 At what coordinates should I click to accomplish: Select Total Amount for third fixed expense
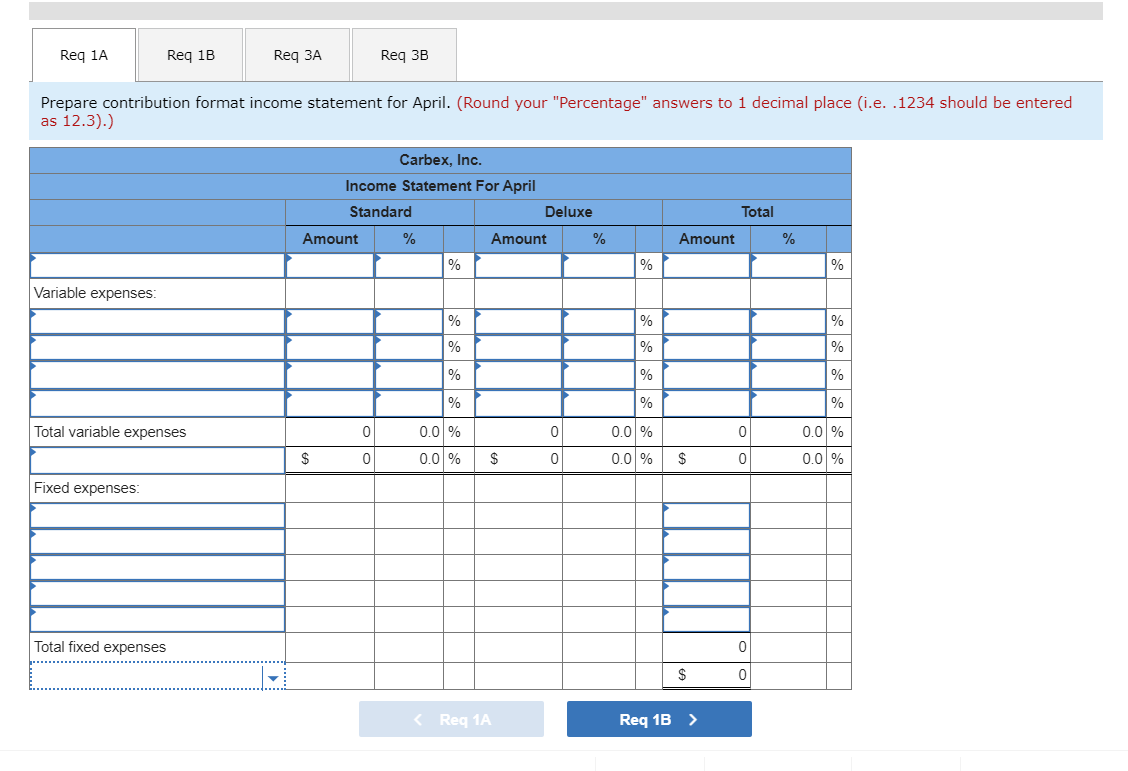(706, 567)
